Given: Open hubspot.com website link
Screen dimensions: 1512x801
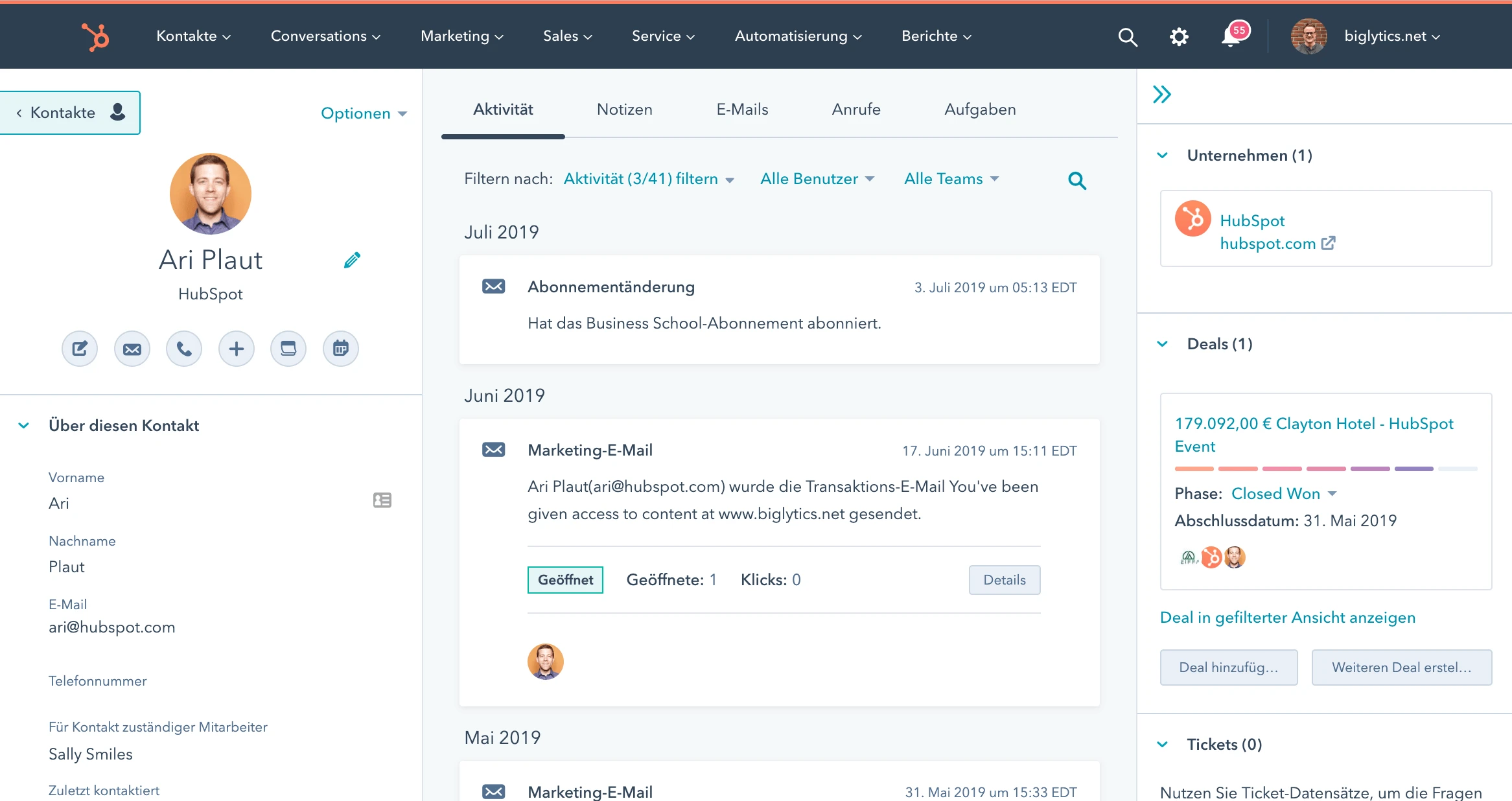Looking at the screenshot, I should (x=1268, y=244).
